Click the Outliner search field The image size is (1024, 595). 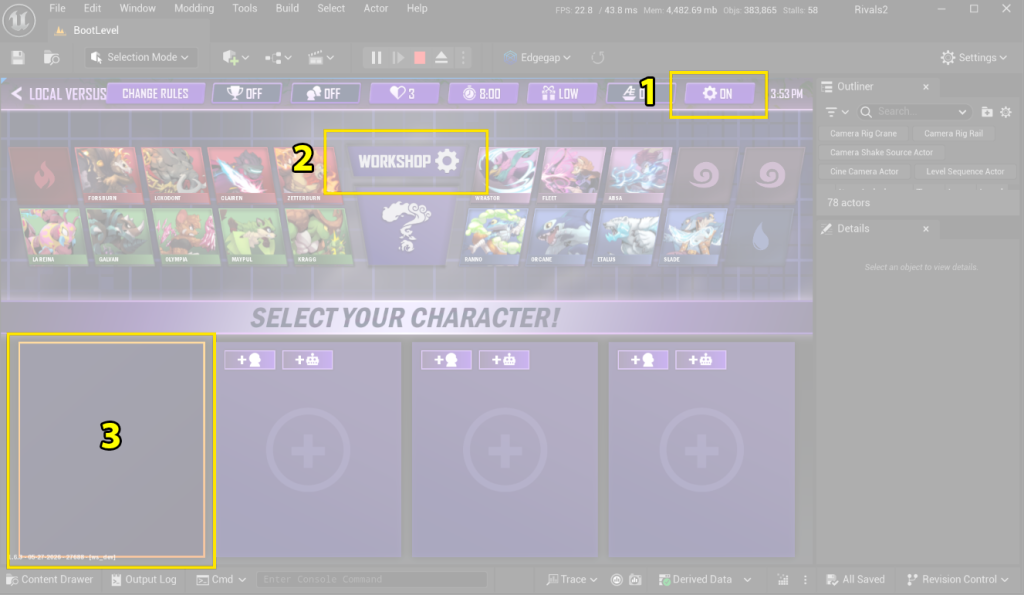[x=913, y=112]
